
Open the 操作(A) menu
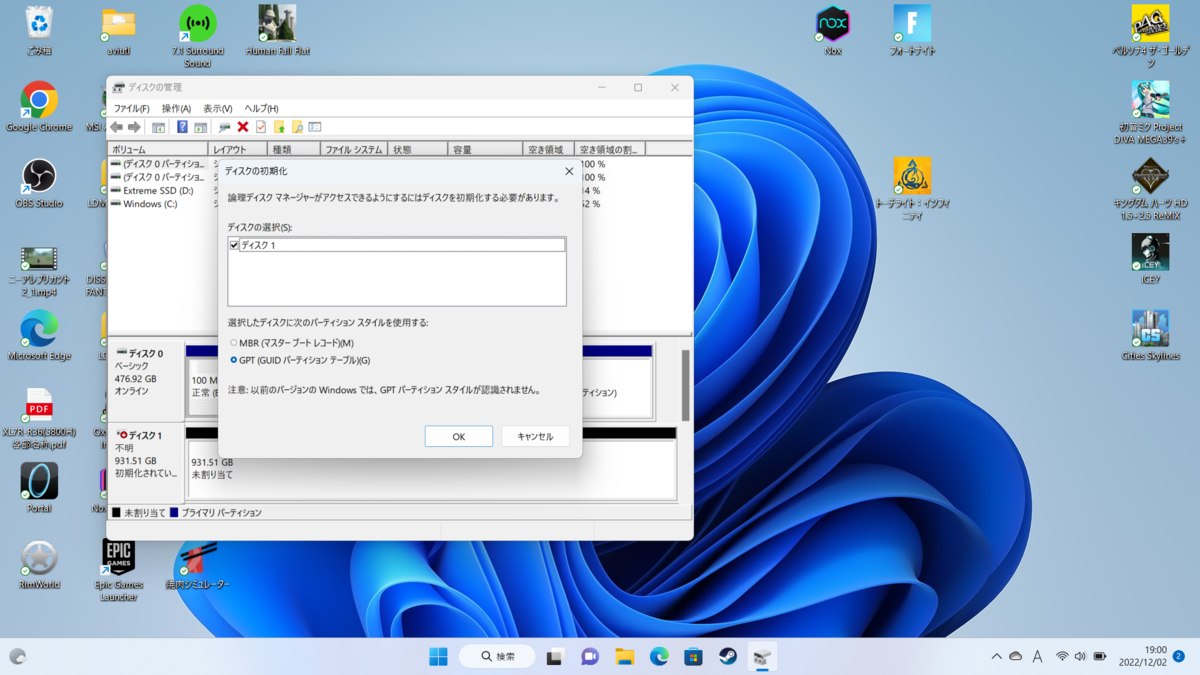(176, 108)
